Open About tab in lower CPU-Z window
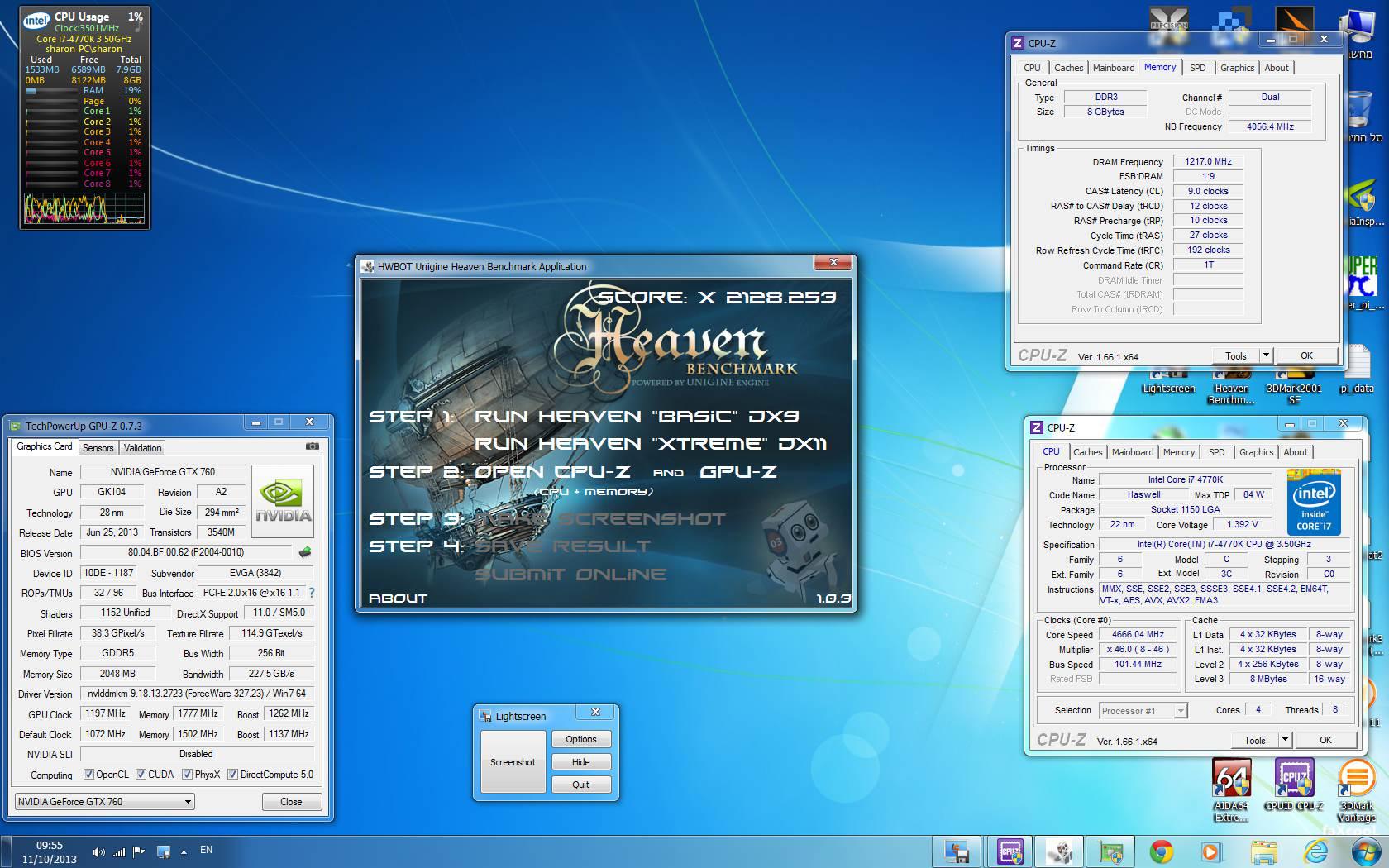1389x868 pixels. (x=1296, y=452)
